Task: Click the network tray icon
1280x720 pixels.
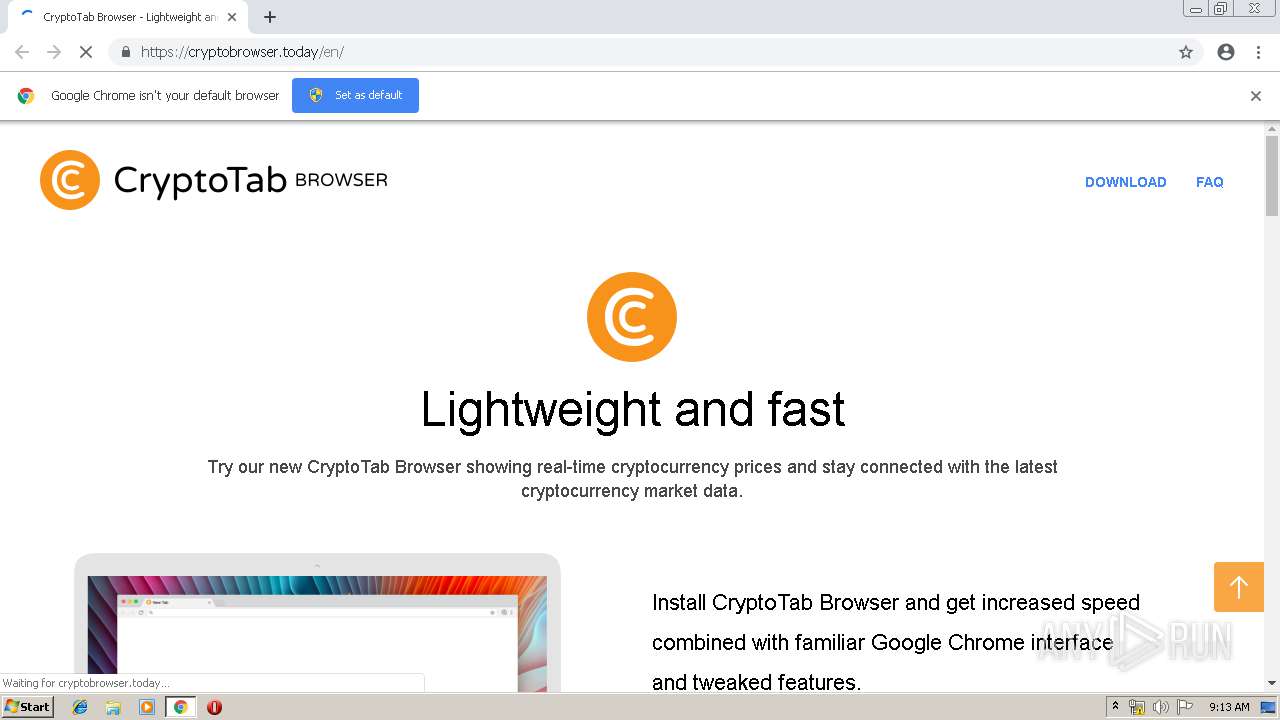Action: coord(1137,707)
